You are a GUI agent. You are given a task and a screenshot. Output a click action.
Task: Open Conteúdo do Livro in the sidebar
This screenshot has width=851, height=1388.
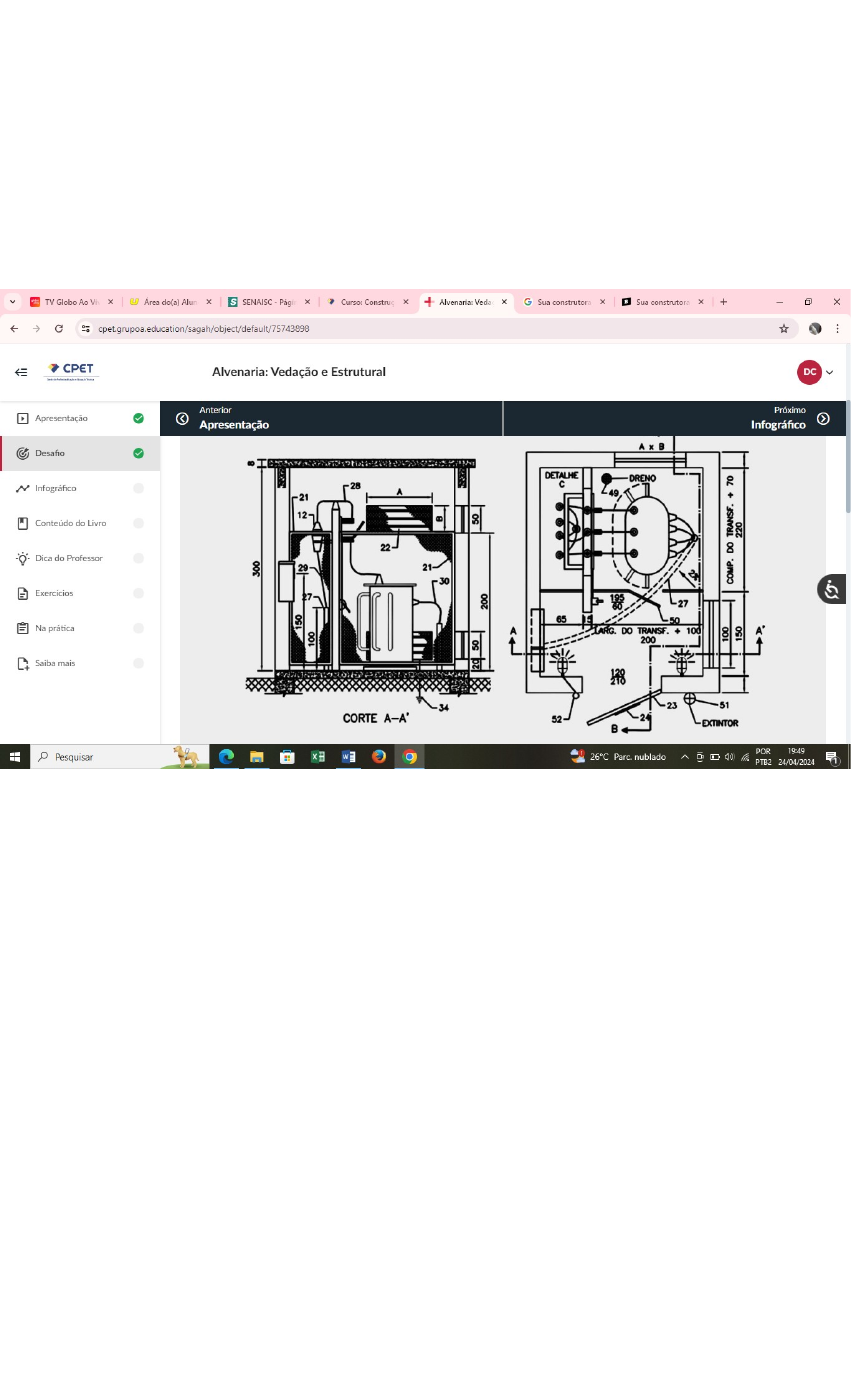[70, 523]
